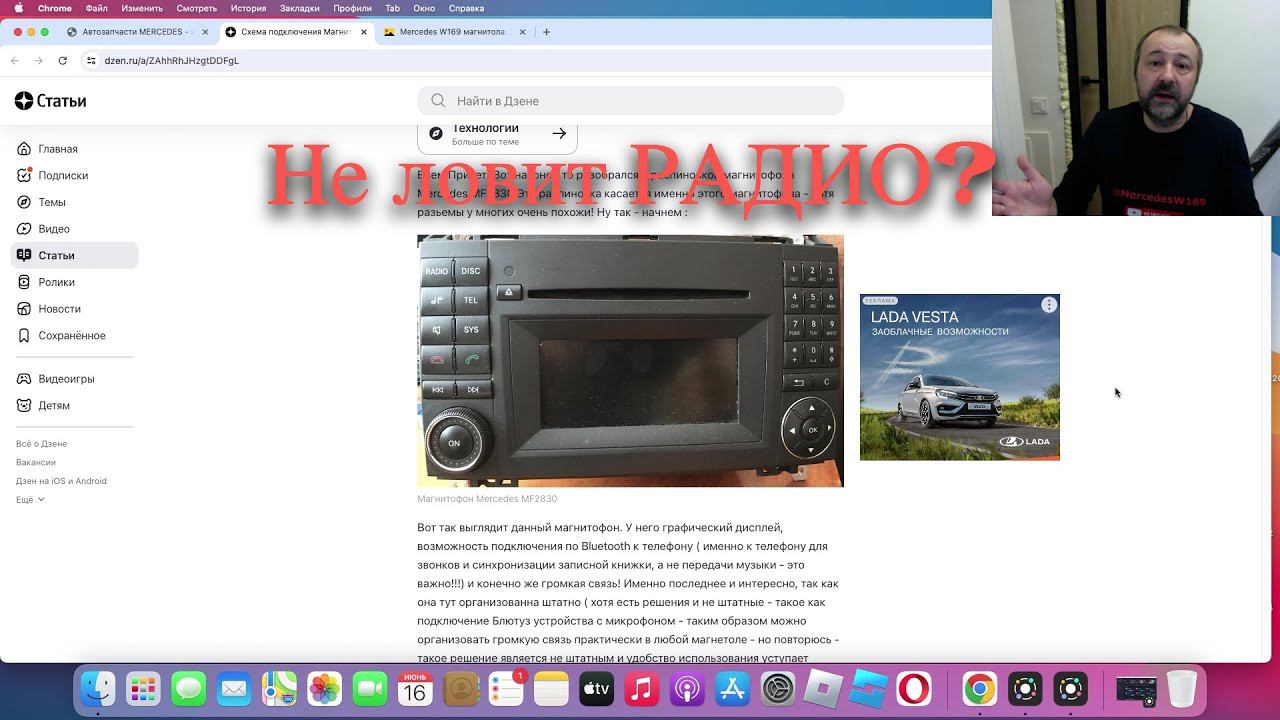Switch to Автозапчасти MERCEDES tab
Screen dimensions: 1280x720
coord(135,32)
